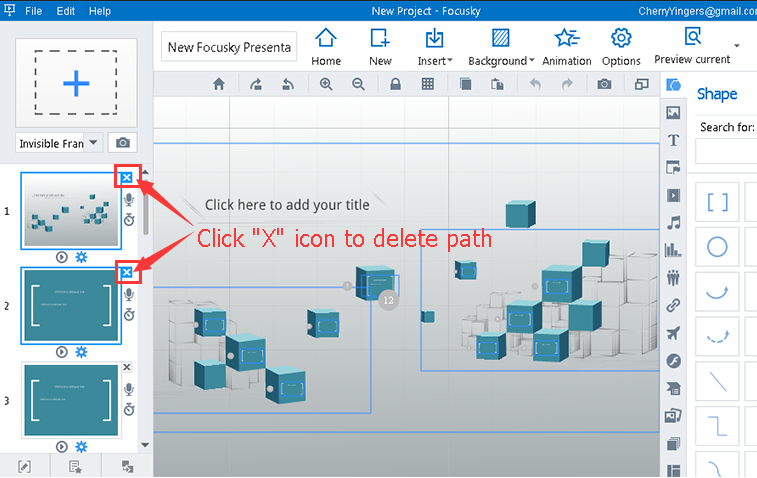This screenshot has height=478, width=757.
Task: Edit the presentation title field
Action: coord(229,47)
